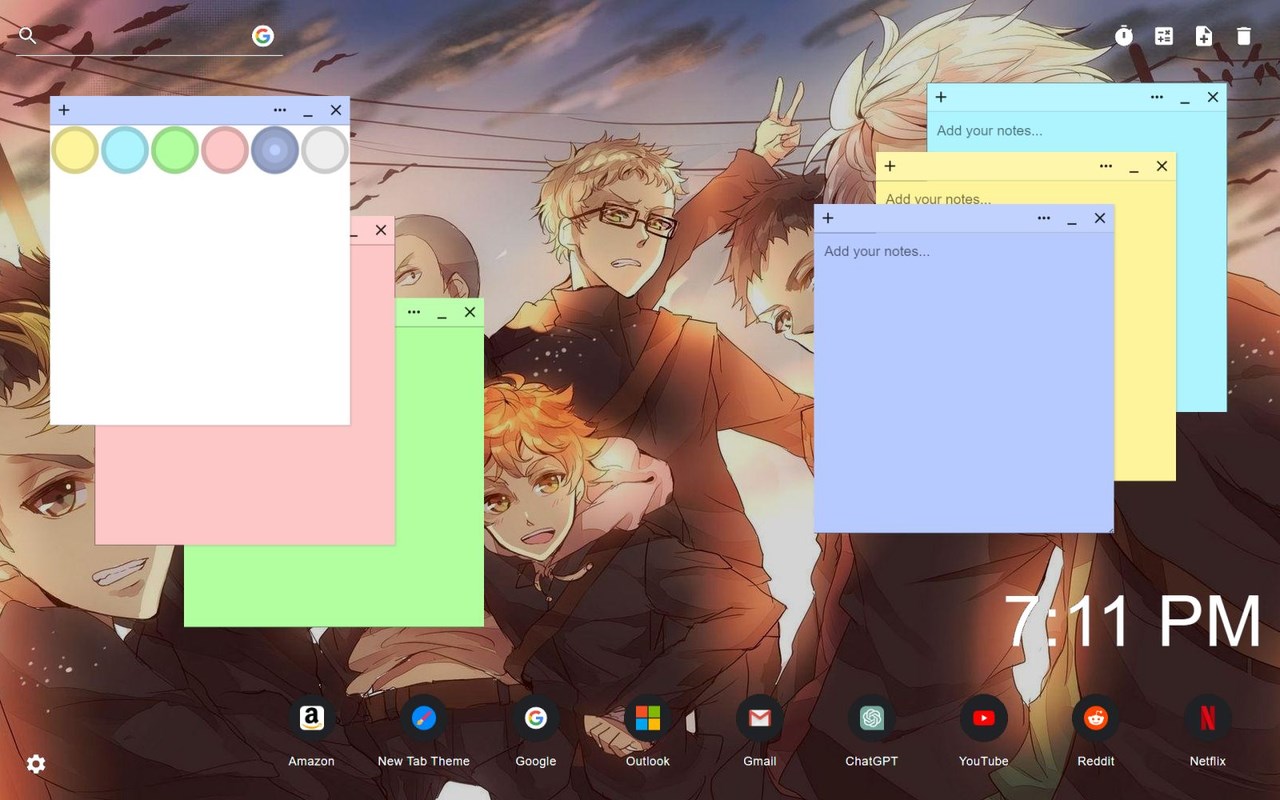
Task: Pick the yellow color swatch
Action: pyautogui.click(x=75, y=150)
